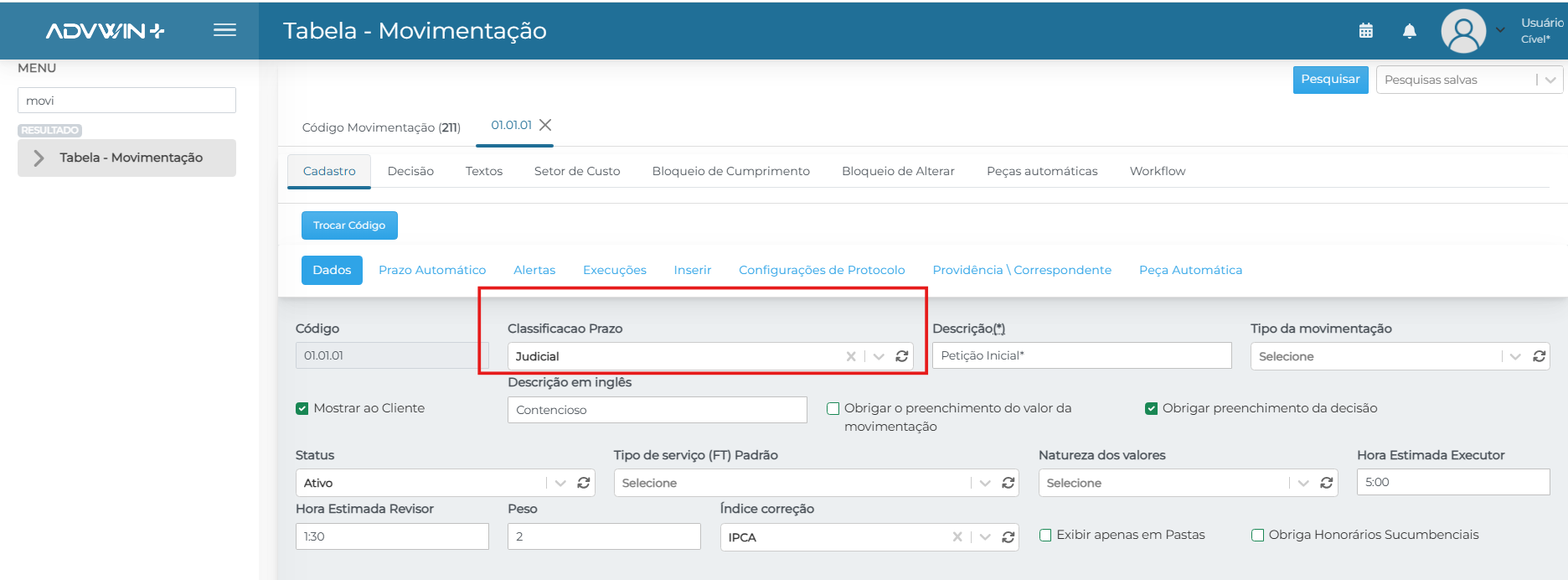Enable Obriga Honorários Sucumbenciais

coord(1257,535)
